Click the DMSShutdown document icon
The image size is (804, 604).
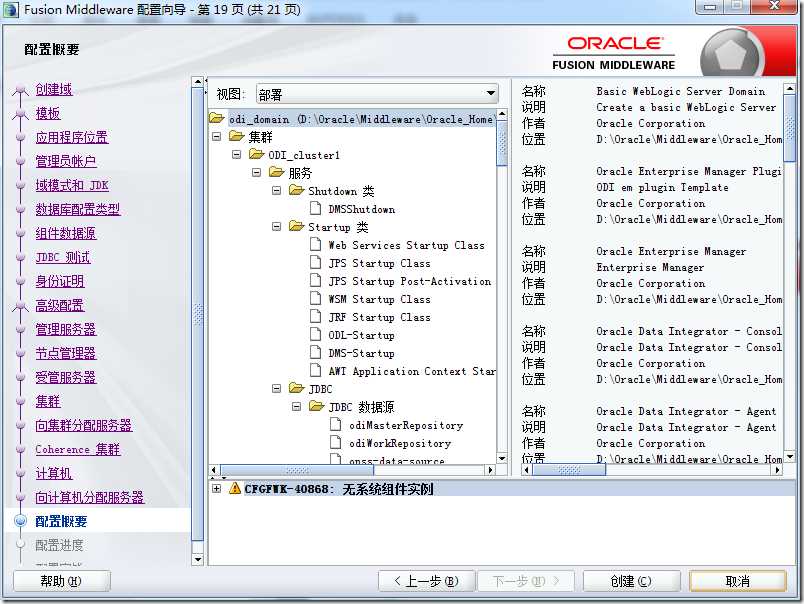316,208
